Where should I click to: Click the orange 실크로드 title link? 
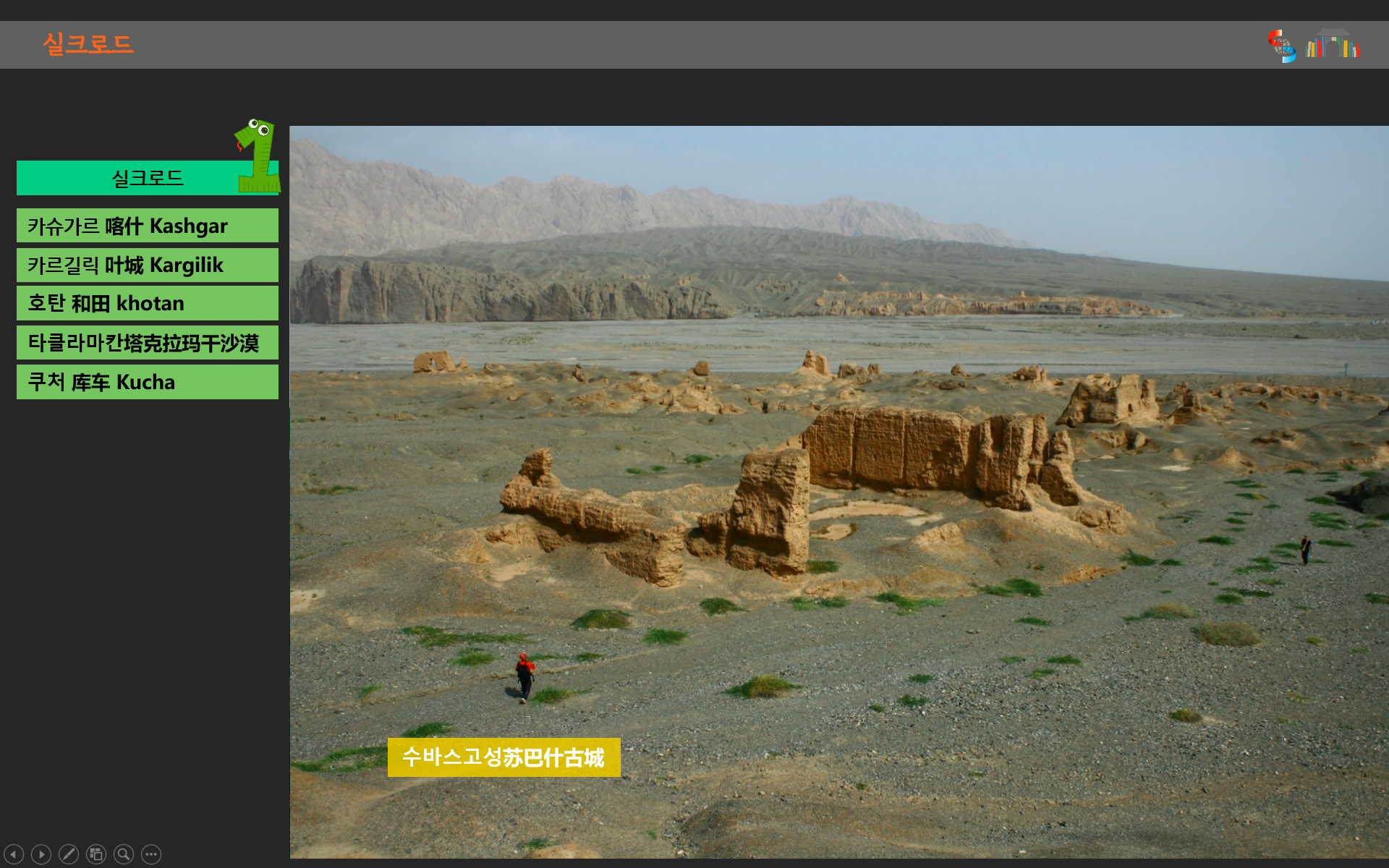click(88, 44)
